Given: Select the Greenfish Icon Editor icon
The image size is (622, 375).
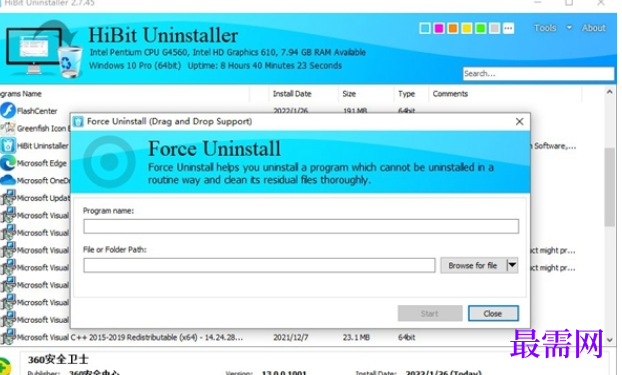Looking at the screenshot, I should (x=8, y=128).
